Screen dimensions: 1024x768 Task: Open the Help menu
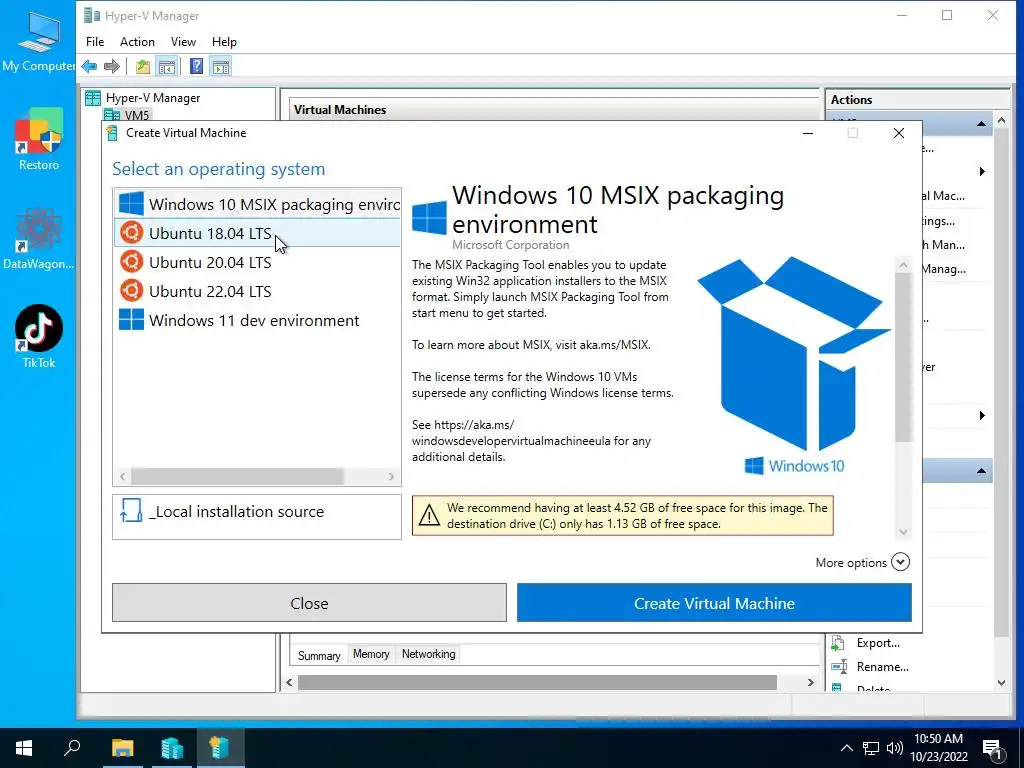pos(224,42)
